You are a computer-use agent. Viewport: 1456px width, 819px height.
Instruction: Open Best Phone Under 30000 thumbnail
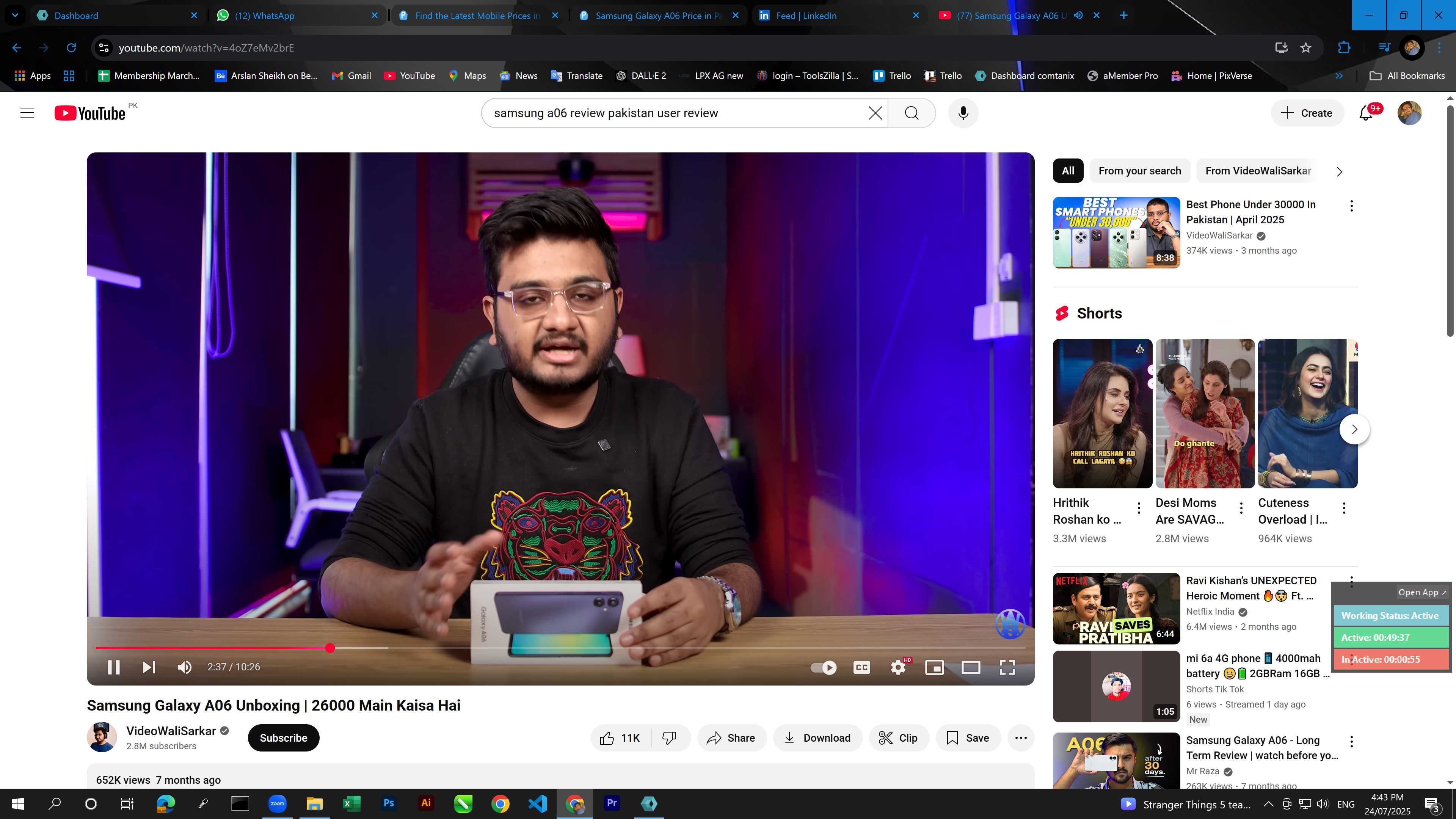point(1116,232)
